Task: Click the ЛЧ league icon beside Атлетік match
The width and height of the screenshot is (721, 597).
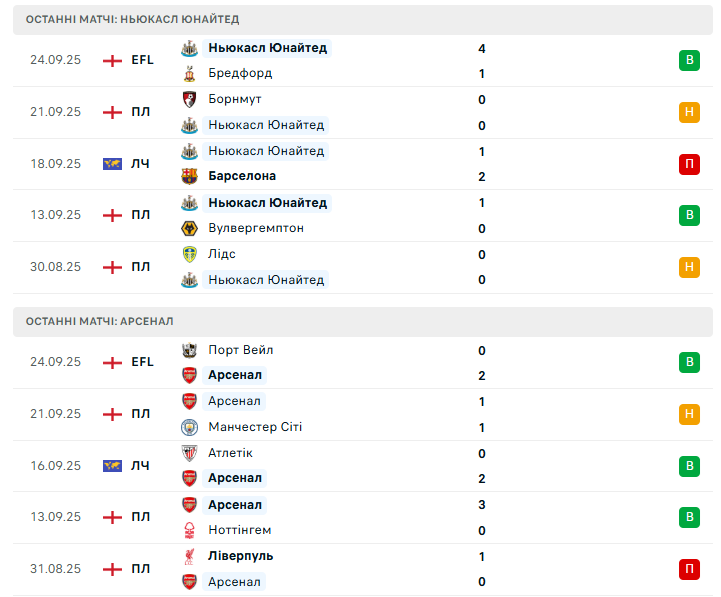Action: (x=112, y=466)
